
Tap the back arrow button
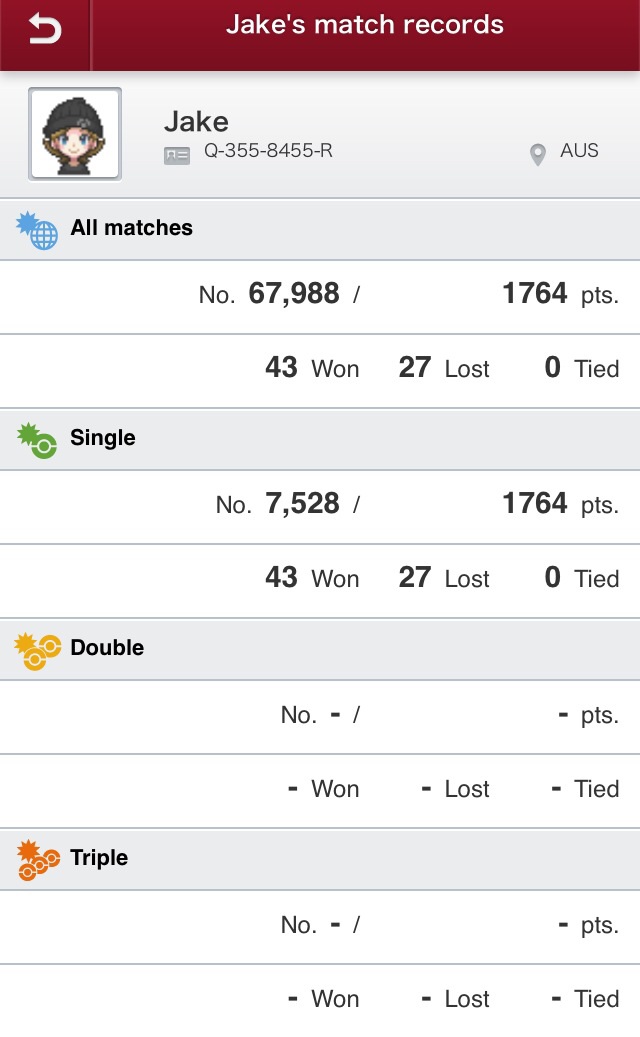(x=45, y=30)
